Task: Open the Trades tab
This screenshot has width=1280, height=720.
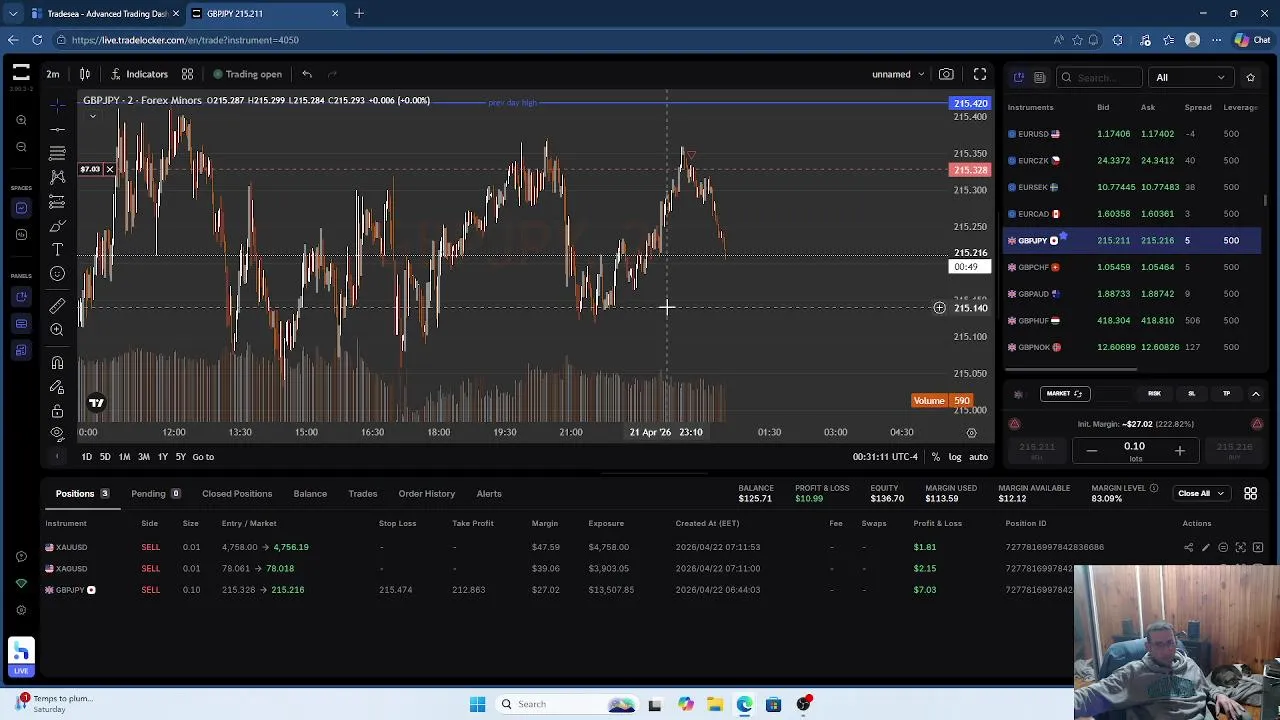Action: (363, 494)
